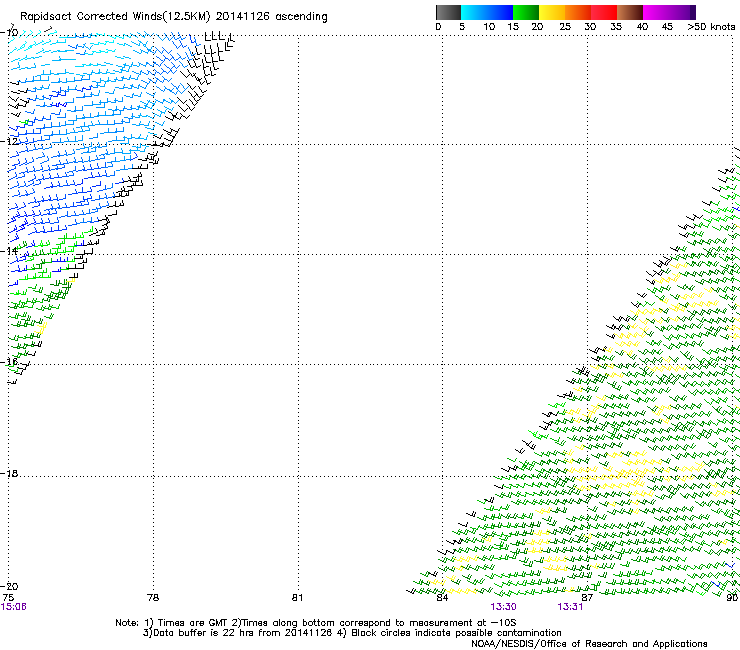Image resolution: width=740 pixels, height=650 pixels.
Task: Click the longitude label '75'
Action: click(x=8, y=598)
